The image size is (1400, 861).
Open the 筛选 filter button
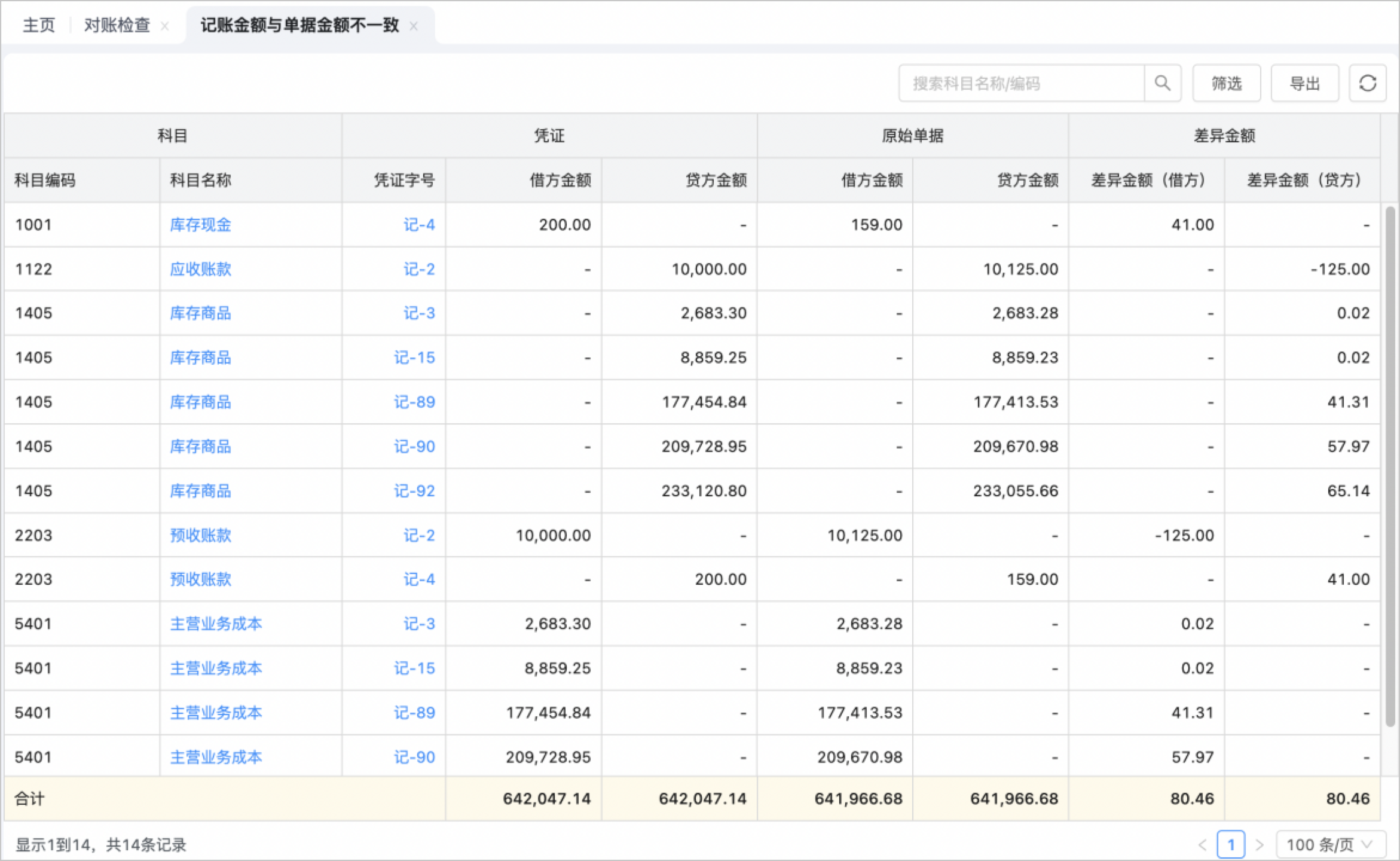[x=1227, y=83]
